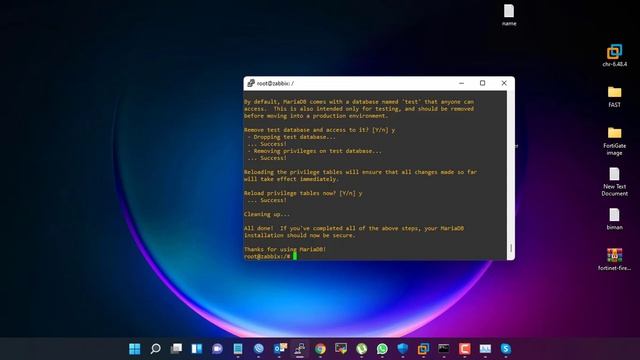Open WhatsApp from the taskbar
The width and height of the screenshot is (640, 360).
click(382, 349)
